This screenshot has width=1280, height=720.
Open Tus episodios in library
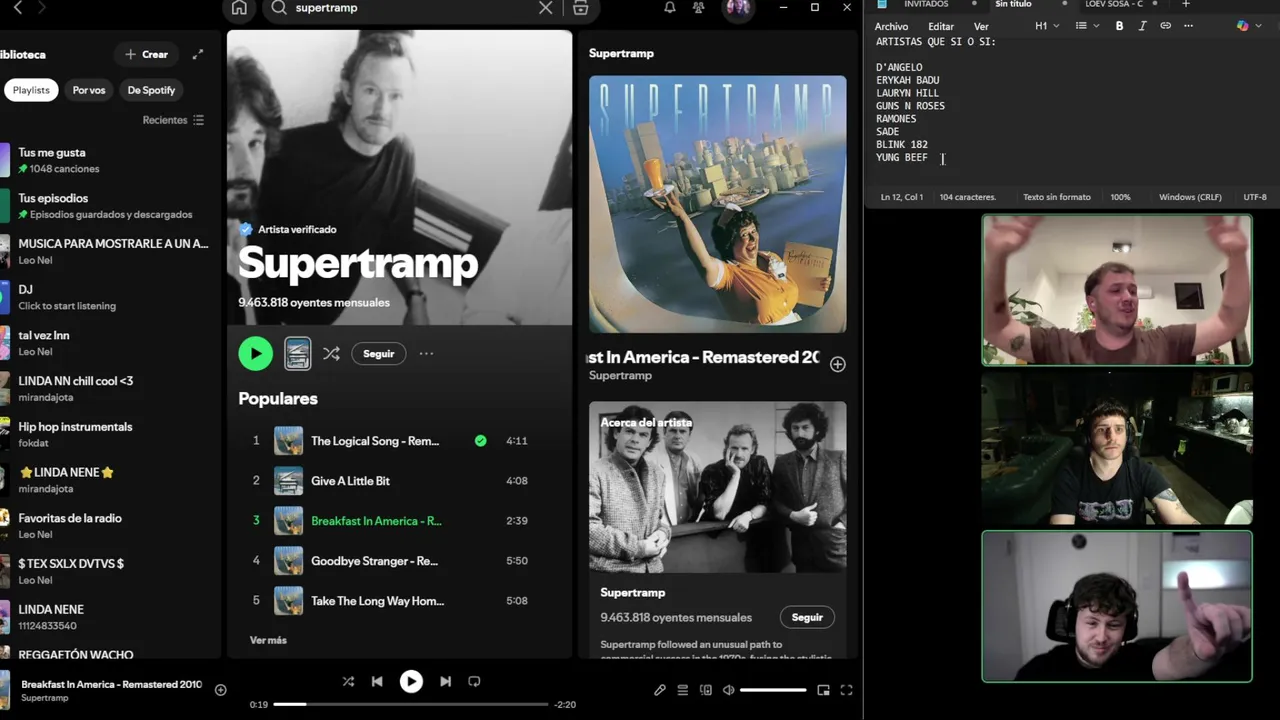pyautogui.click(x=110, y=206)
